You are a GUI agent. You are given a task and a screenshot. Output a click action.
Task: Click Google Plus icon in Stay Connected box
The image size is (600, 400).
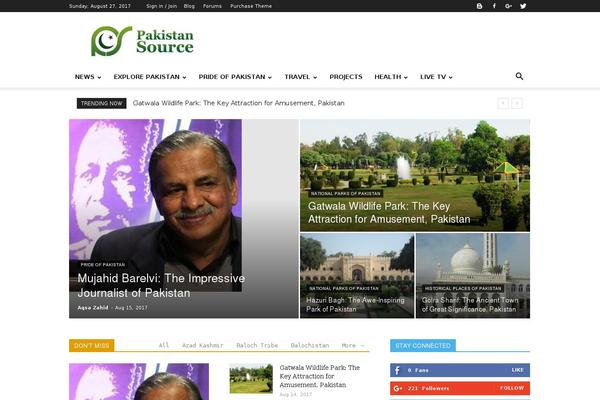click(398, 388)
